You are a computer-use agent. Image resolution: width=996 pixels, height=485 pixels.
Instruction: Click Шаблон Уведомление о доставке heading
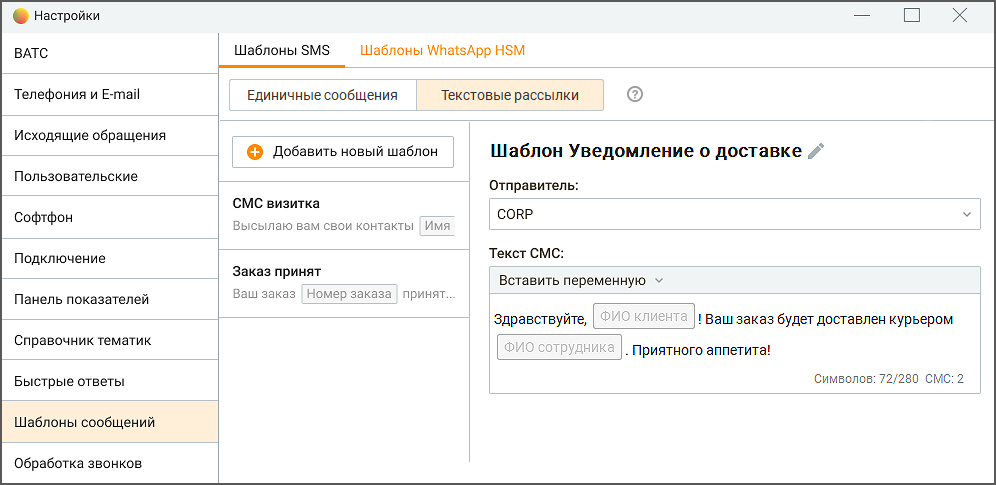tap(647, 152)
